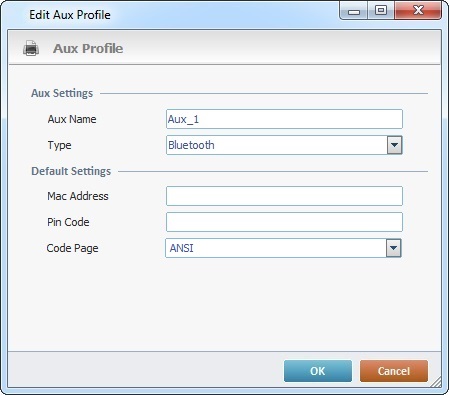449x395 pixels.
Task: Click the Aux Name label
Action: point(72,119)
